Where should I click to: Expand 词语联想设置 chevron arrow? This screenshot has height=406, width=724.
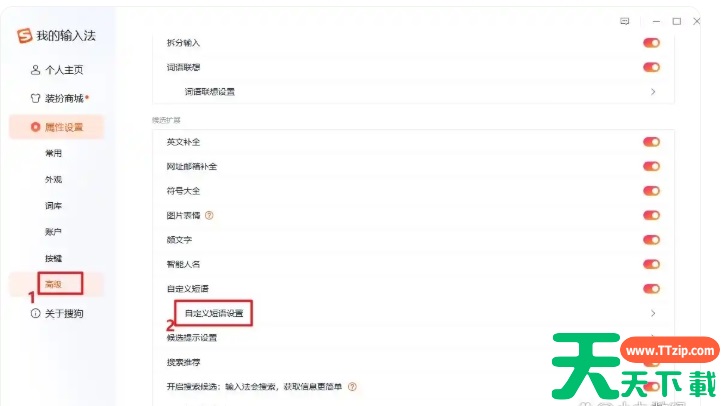tap(653, 91)
